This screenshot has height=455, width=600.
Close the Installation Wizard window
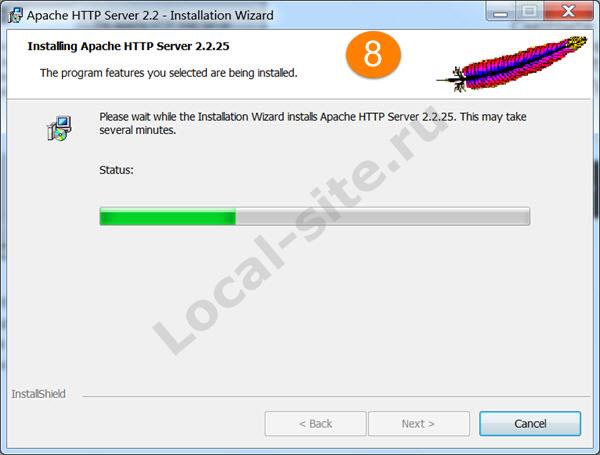569,11
